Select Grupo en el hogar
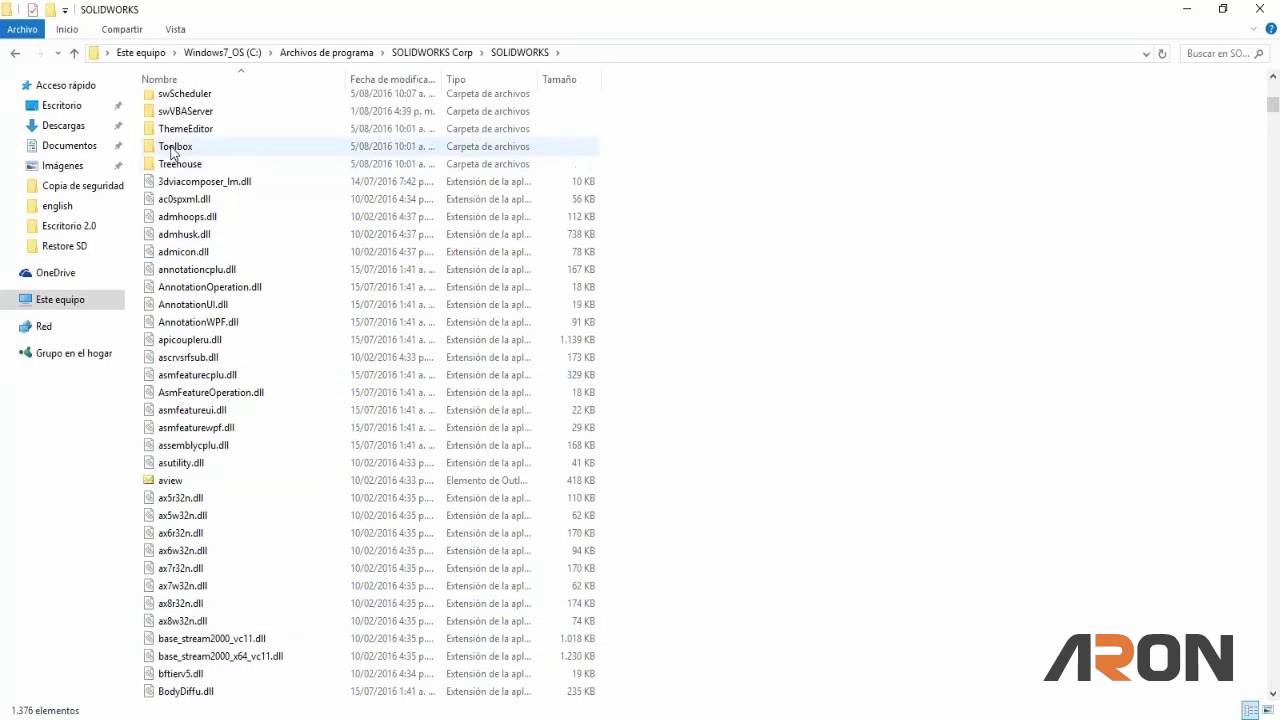1280x720 pixels. click(74, 354)
